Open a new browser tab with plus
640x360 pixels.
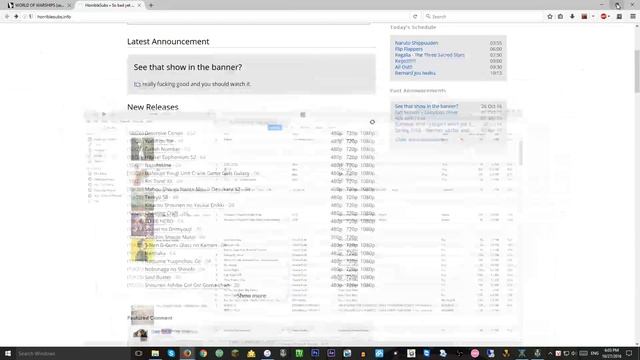(151, 5)
